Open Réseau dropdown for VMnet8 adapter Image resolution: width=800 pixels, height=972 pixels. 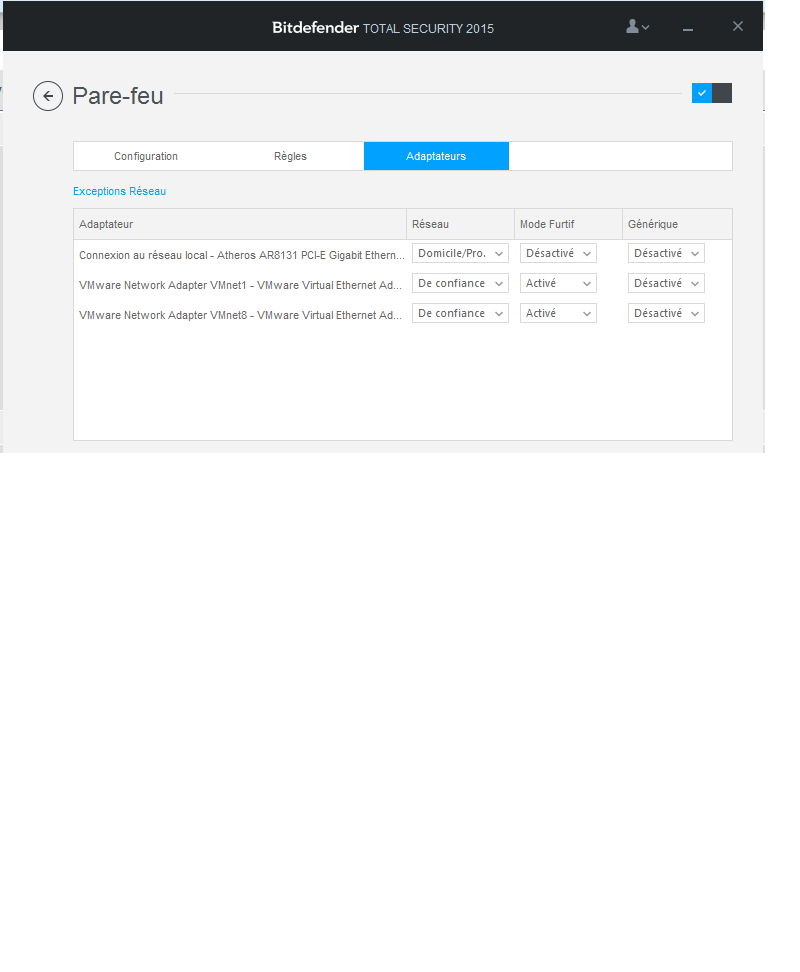[460, 313]
